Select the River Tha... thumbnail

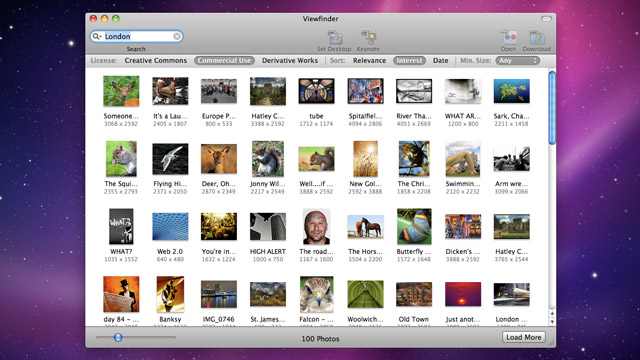[414, 91]
